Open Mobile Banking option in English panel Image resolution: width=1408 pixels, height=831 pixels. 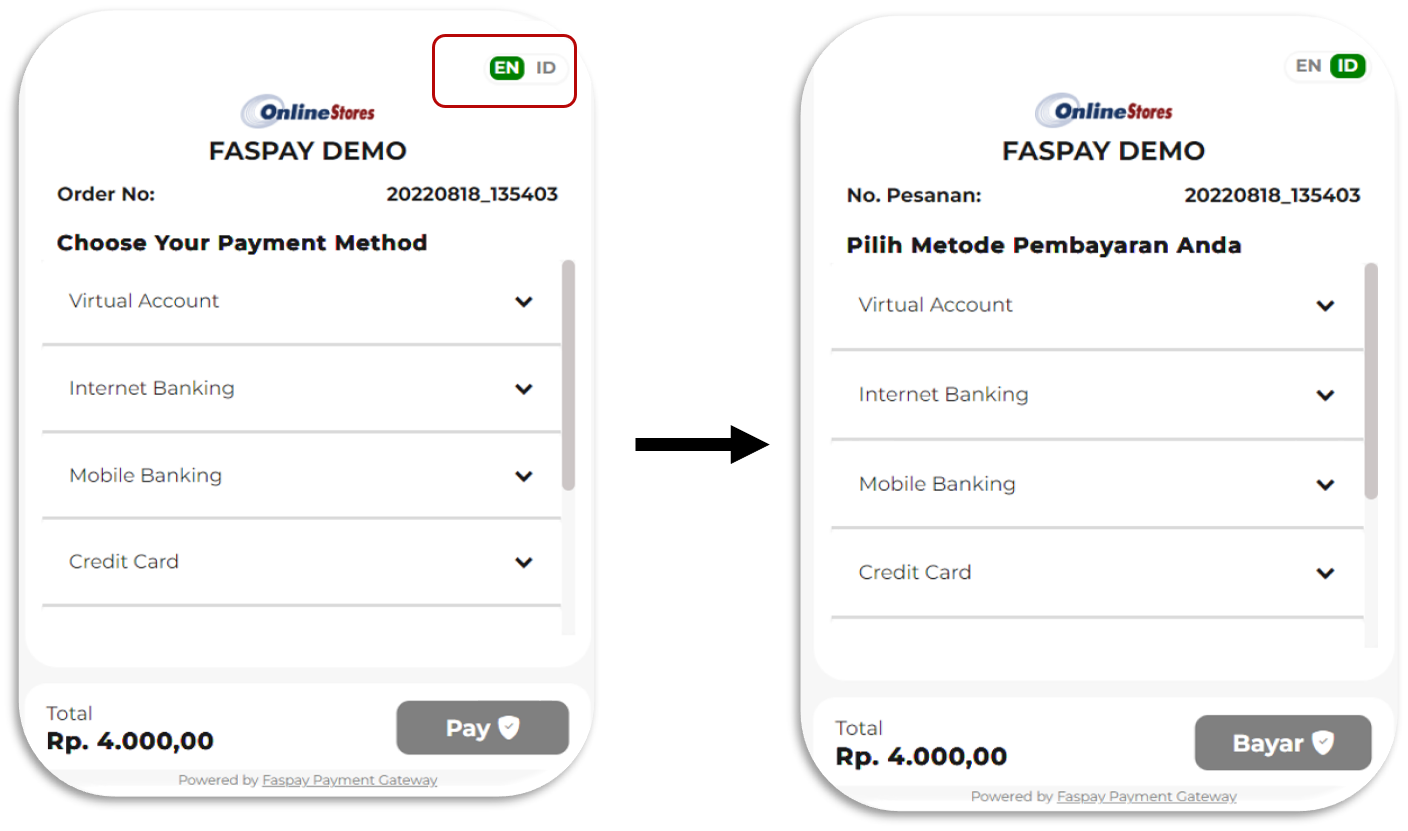pos(146,475)
